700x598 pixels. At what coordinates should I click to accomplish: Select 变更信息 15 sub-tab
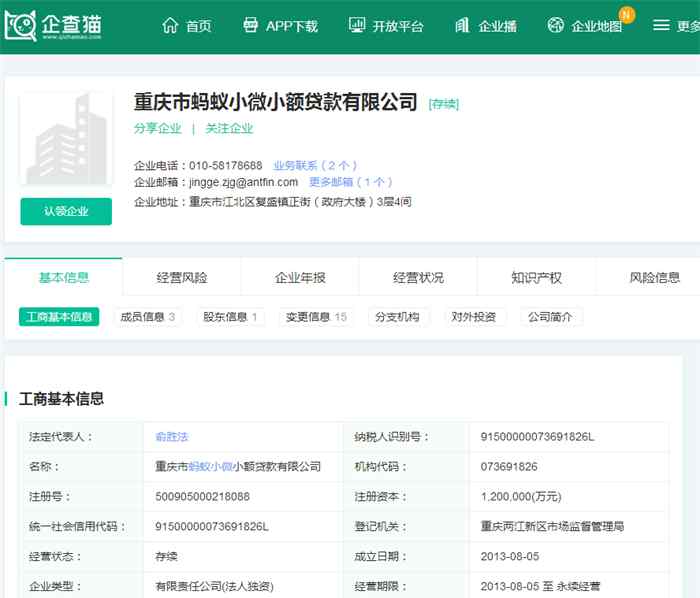(x=316, y=317)
